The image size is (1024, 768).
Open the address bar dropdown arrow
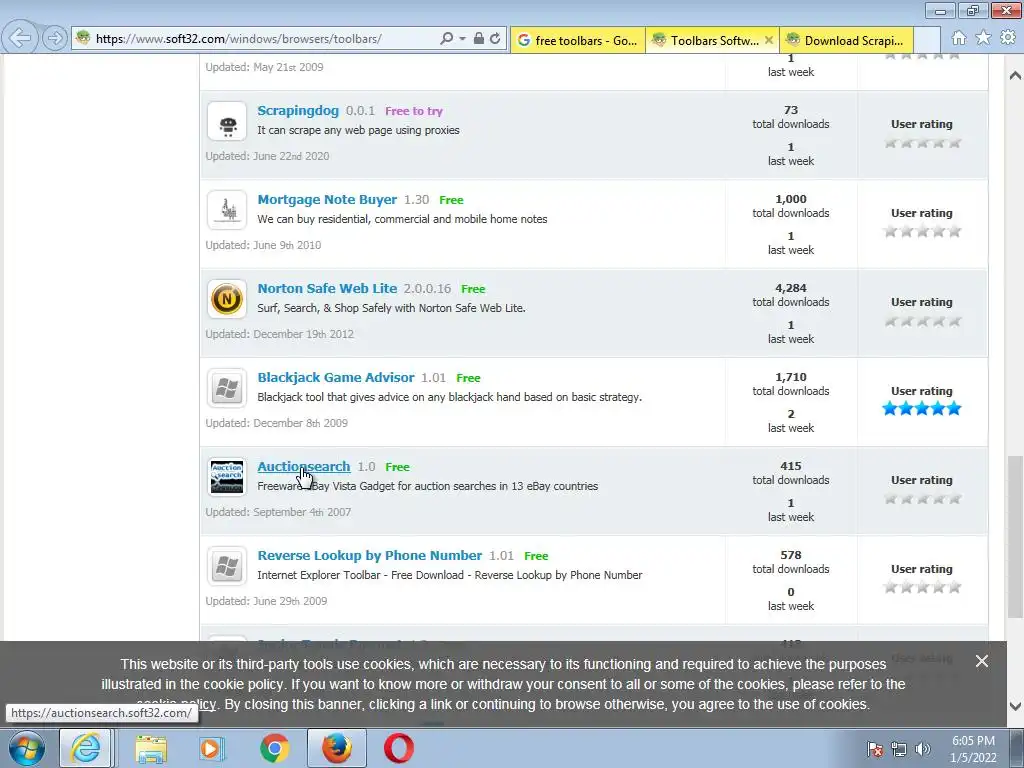click(462, 39)
